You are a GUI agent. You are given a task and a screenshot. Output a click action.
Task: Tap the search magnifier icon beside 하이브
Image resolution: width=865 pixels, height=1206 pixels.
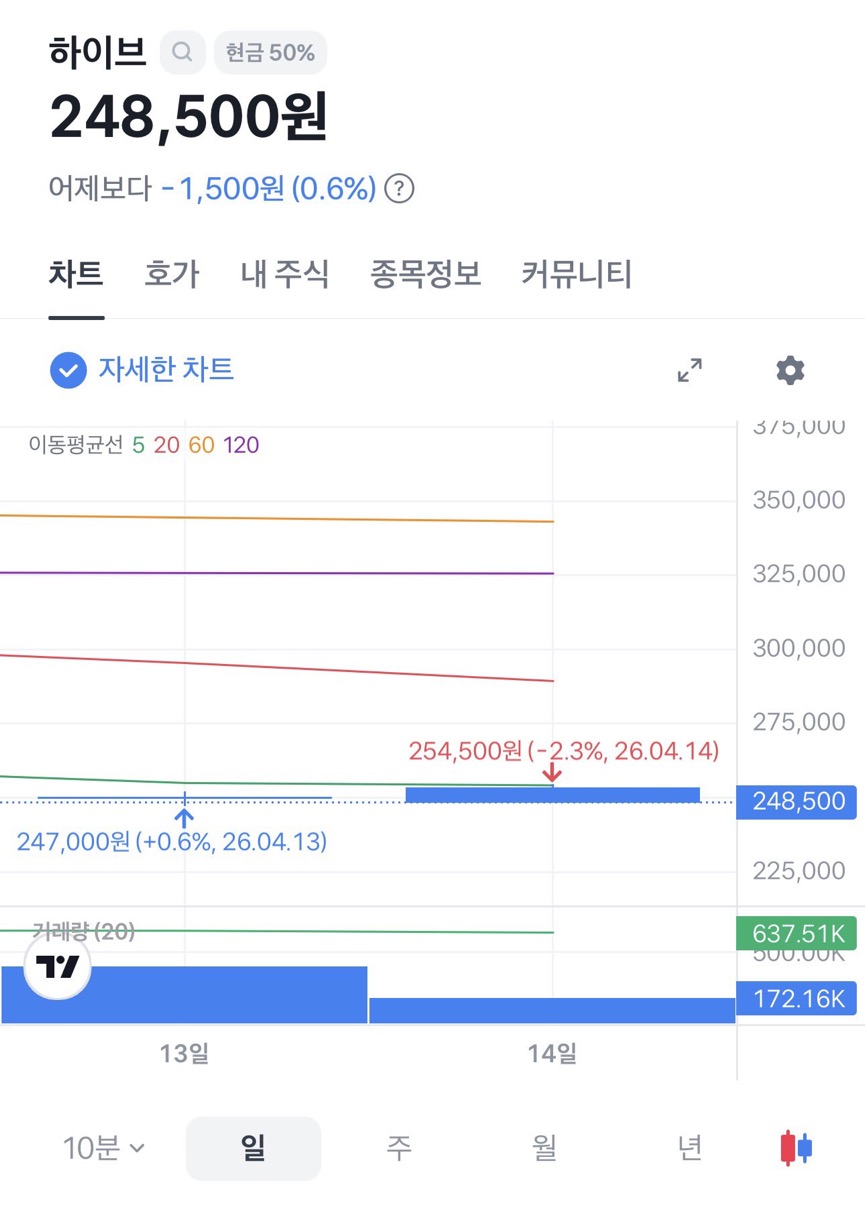tap(182, 52)
